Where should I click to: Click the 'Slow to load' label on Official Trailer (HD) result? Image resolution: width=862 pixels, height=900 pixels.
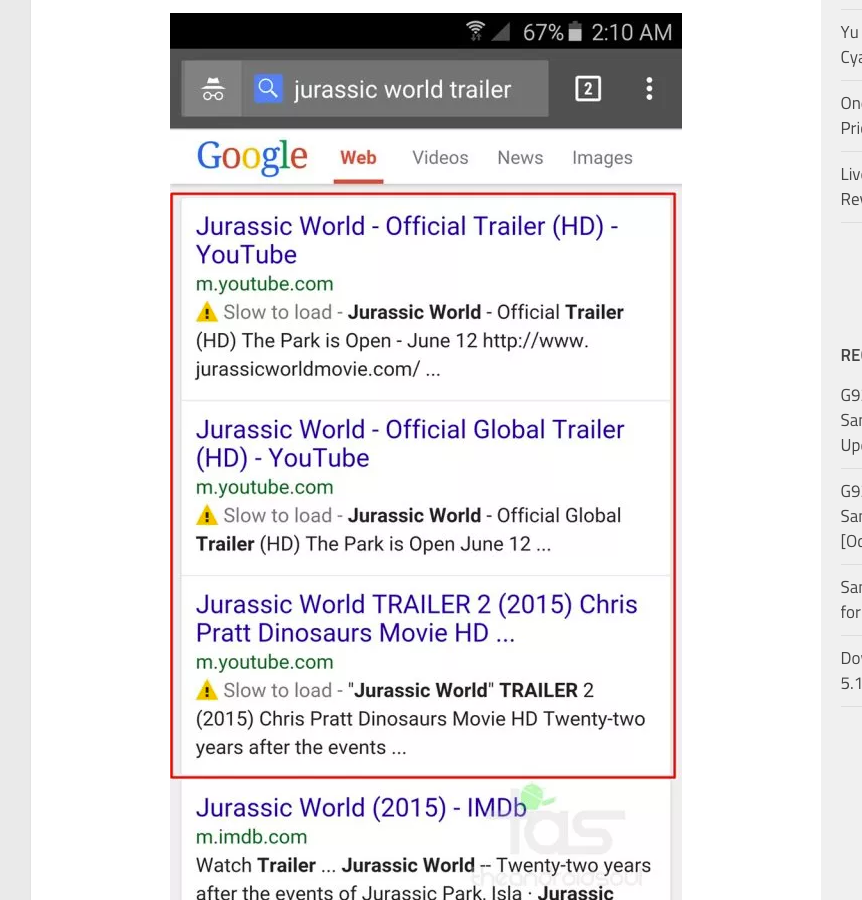(277, 312)
